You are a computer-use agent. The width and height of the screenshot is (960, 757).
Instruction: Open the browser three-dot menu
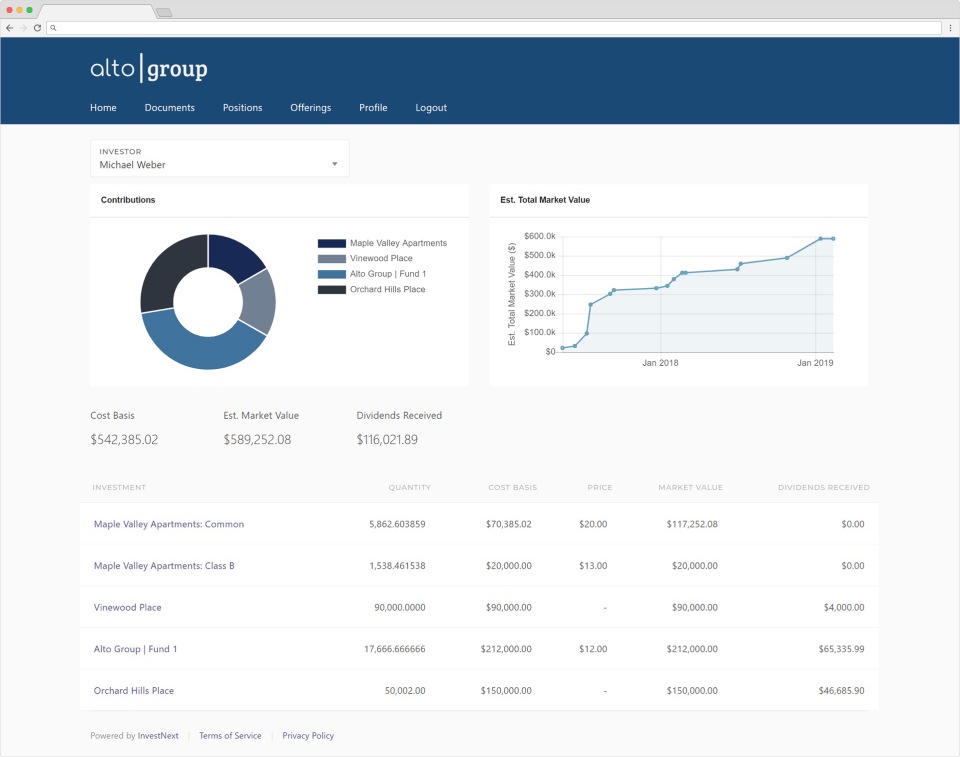(950, 28)
